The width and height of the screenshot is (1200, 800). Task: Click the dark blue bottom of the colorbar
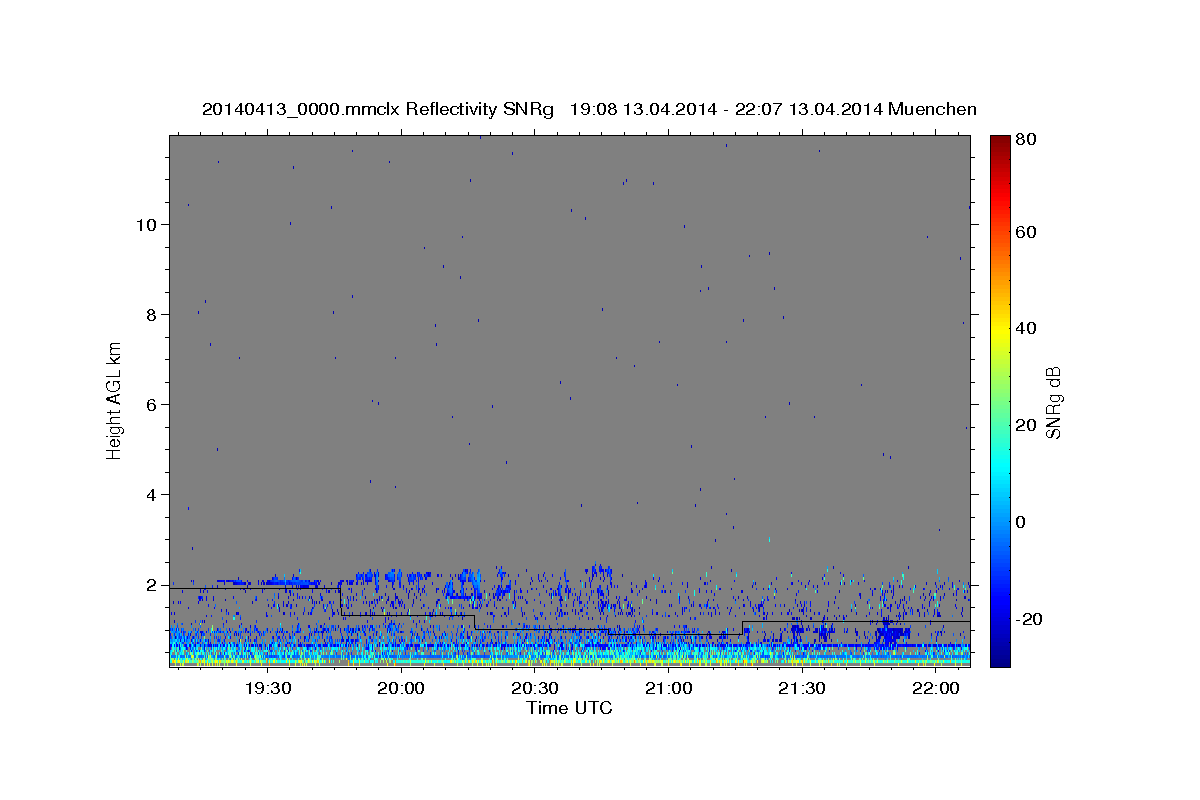pyautogui.click(x=1000, y=659)
